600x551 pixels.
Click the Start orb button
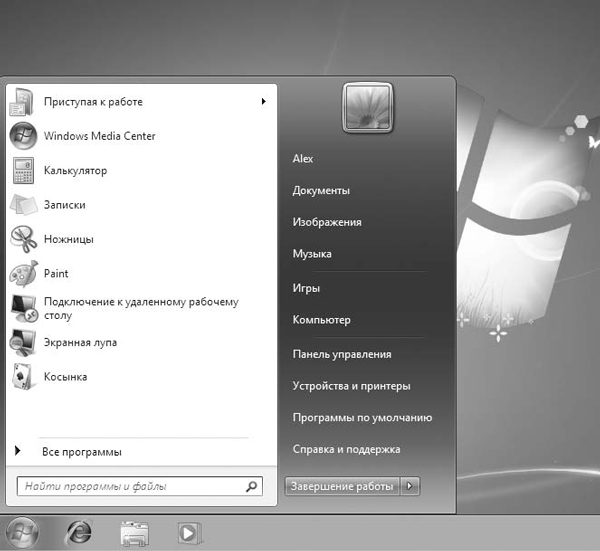[x=22, y=533]
